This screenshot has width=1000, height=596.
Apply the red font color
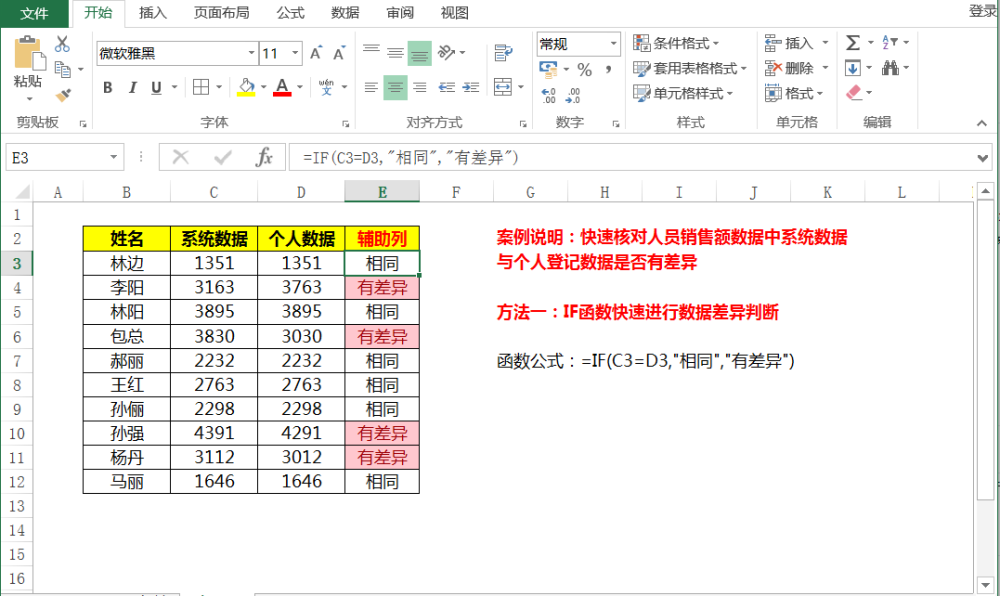point(282,87)
